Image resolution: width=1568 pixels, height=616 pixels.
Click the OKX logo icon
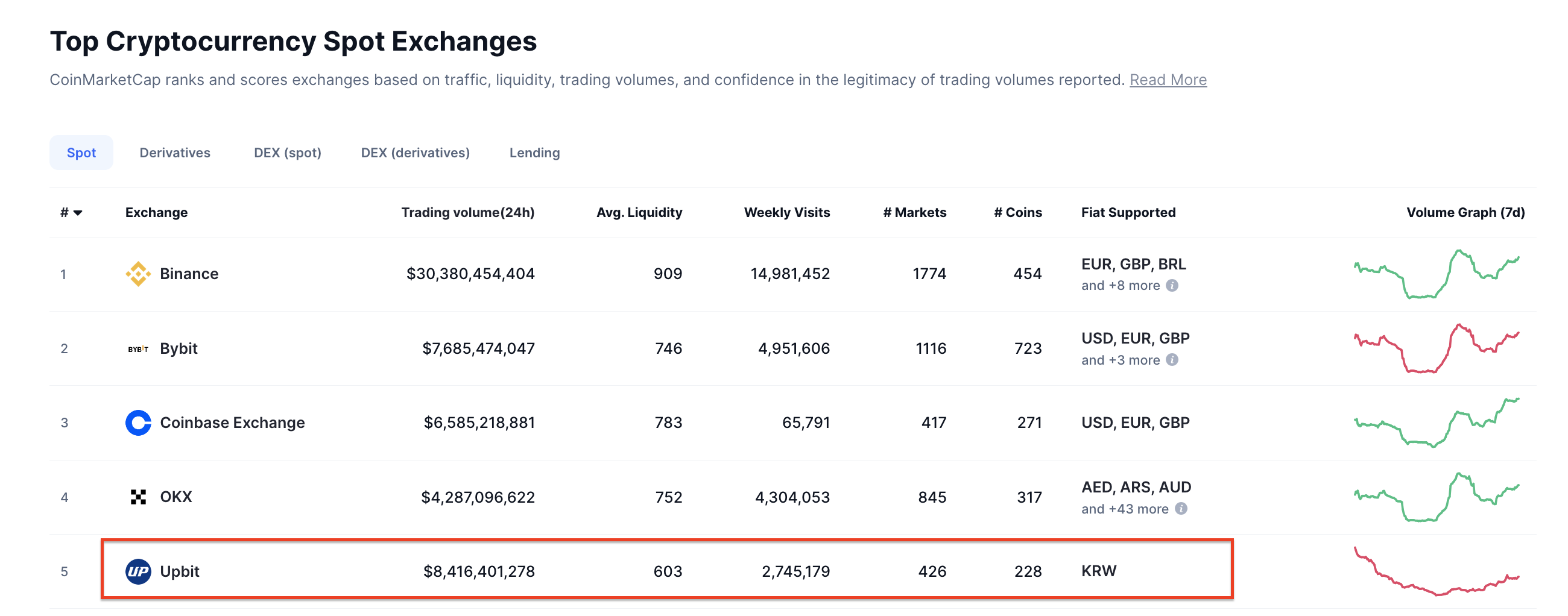point(138,497)
